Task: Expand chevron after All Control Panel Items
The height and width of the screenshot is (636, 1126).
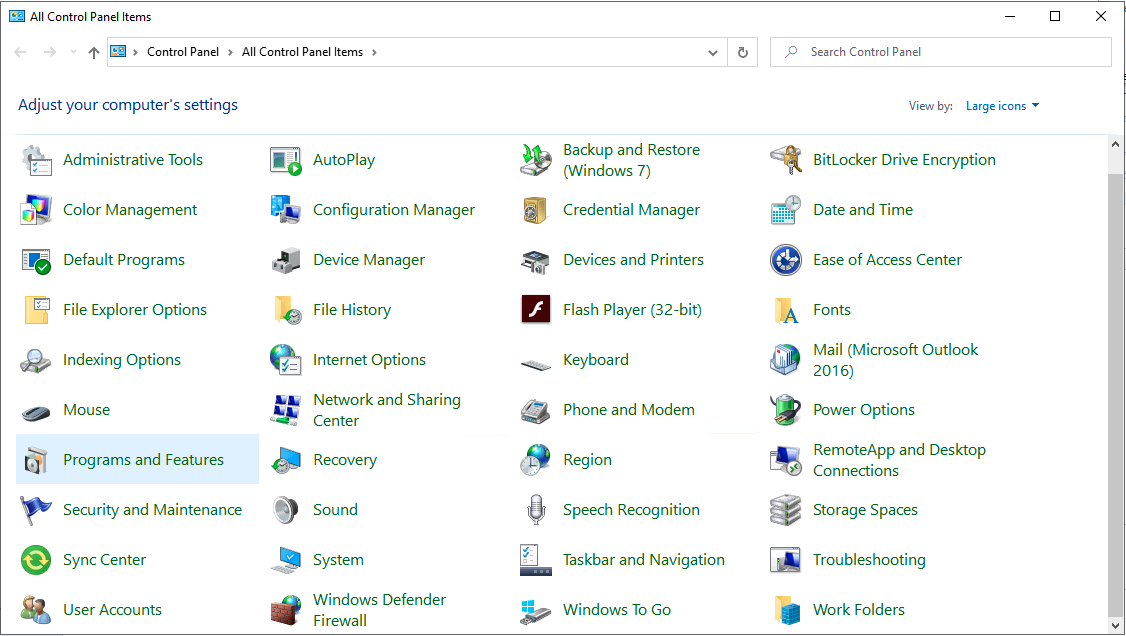Action: click(374, 52)
